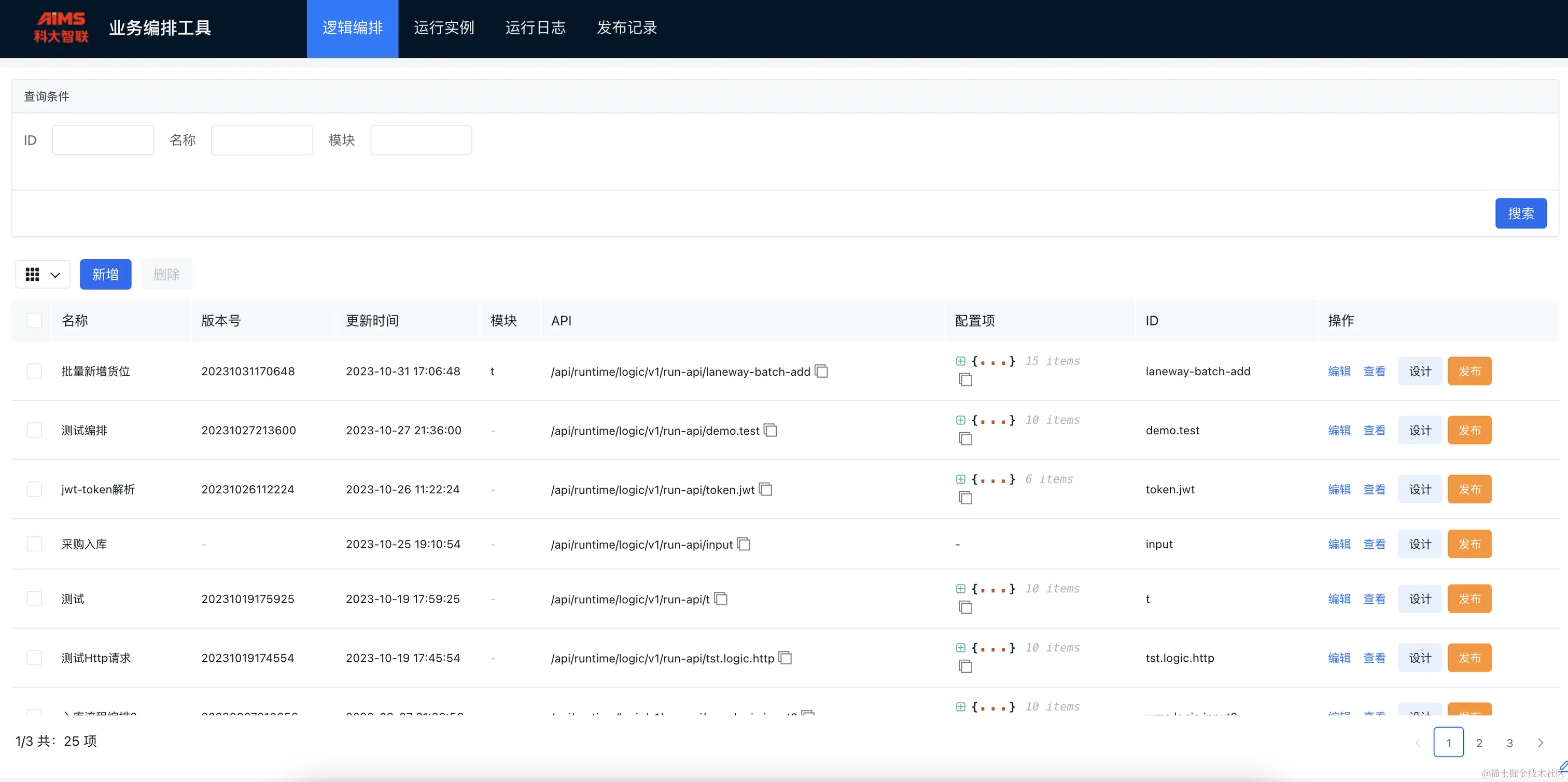Image resolution: width=1568 pixels, height=782 pixels.
Task: Switch to the 运行实例 tab
Action: [444, 28]
